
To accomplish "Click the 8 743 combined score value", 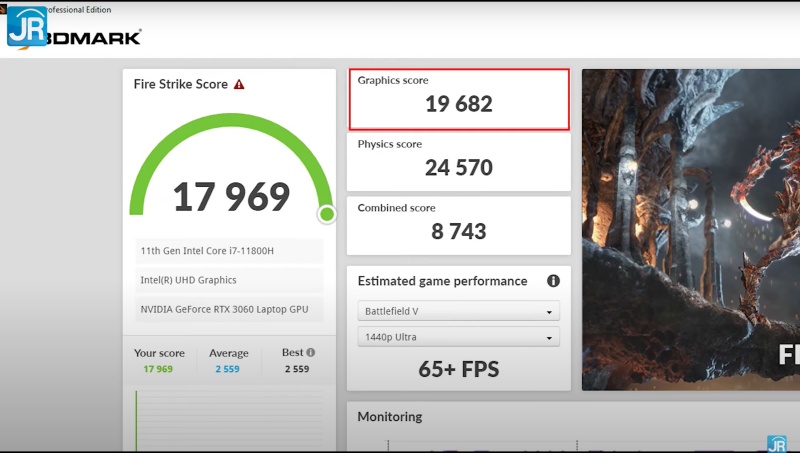I will [x=459, y=232].
